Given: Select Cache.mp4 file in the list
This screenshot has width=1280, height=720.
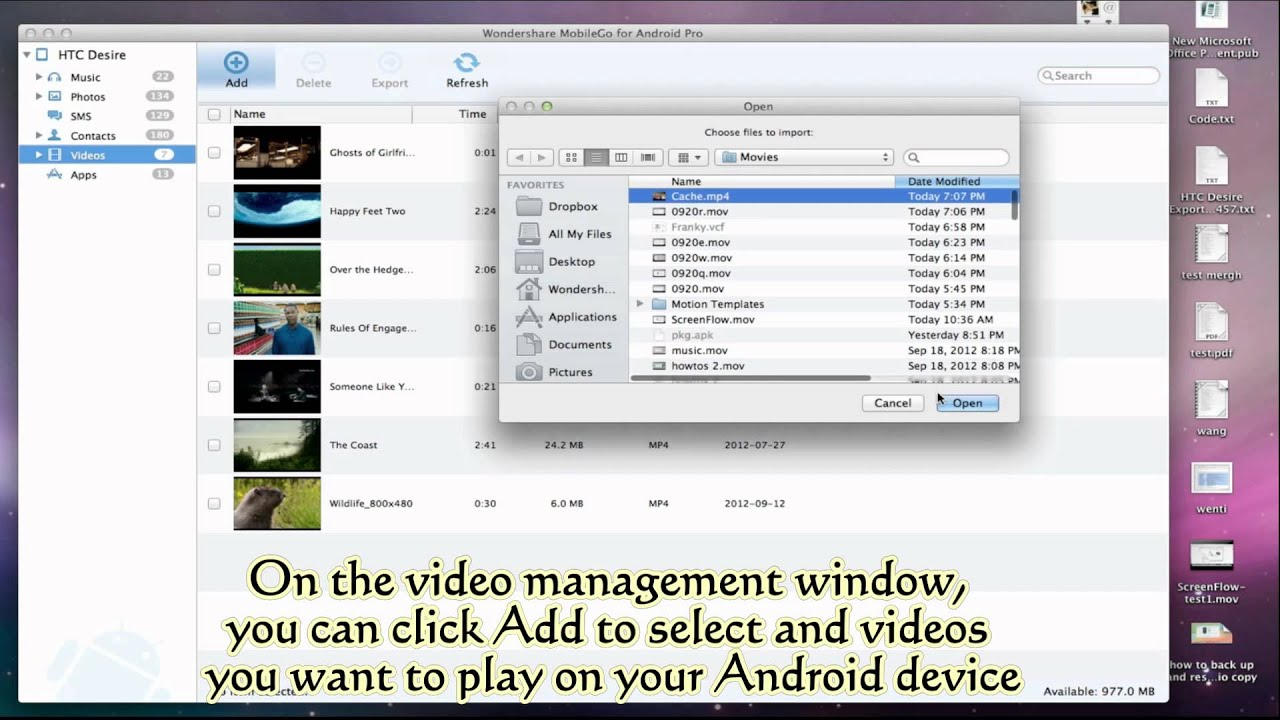Looking at the screenshot, I should [x=823, y=196].
